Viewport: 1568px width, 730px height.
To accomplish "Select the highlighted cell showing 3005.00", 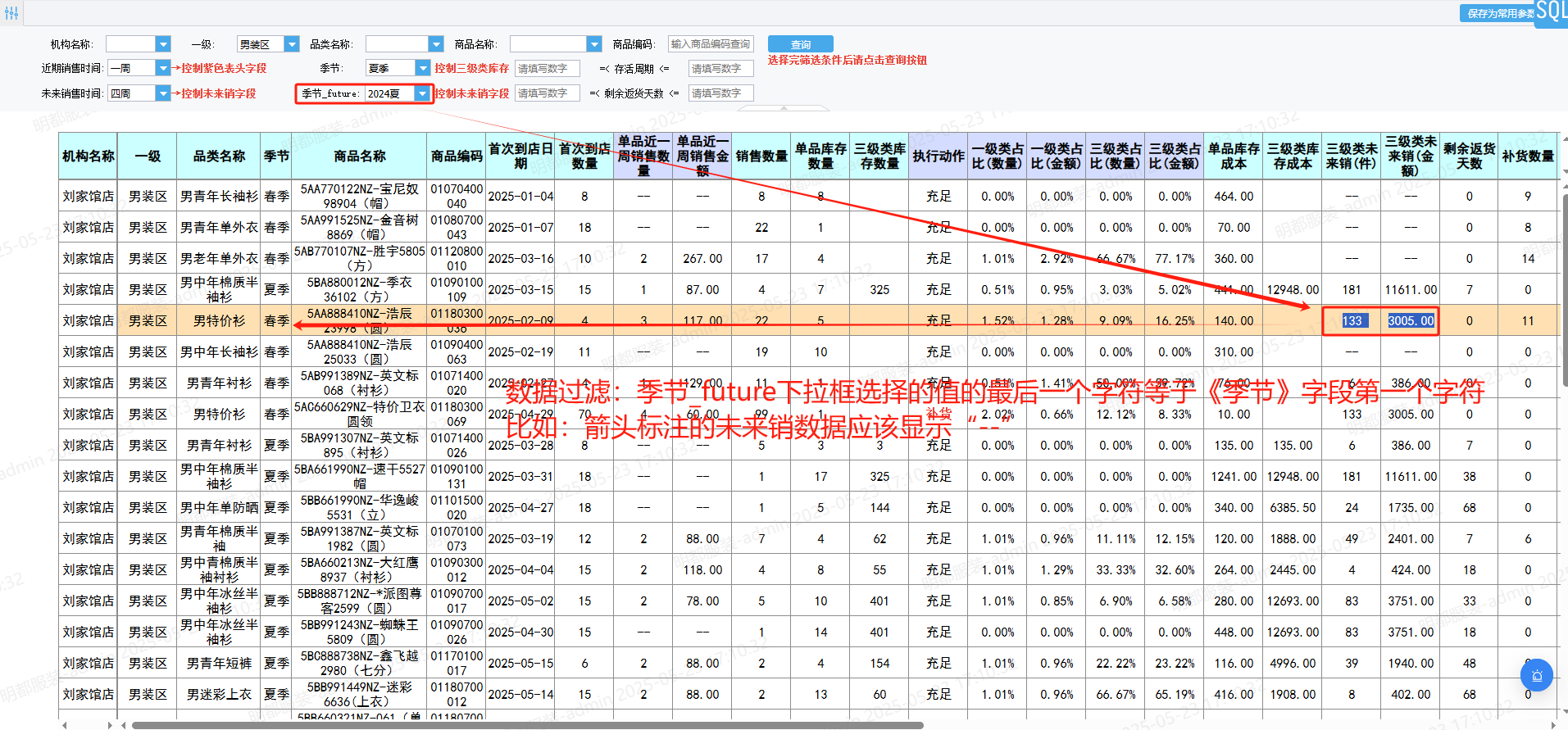I will 1410,321.
